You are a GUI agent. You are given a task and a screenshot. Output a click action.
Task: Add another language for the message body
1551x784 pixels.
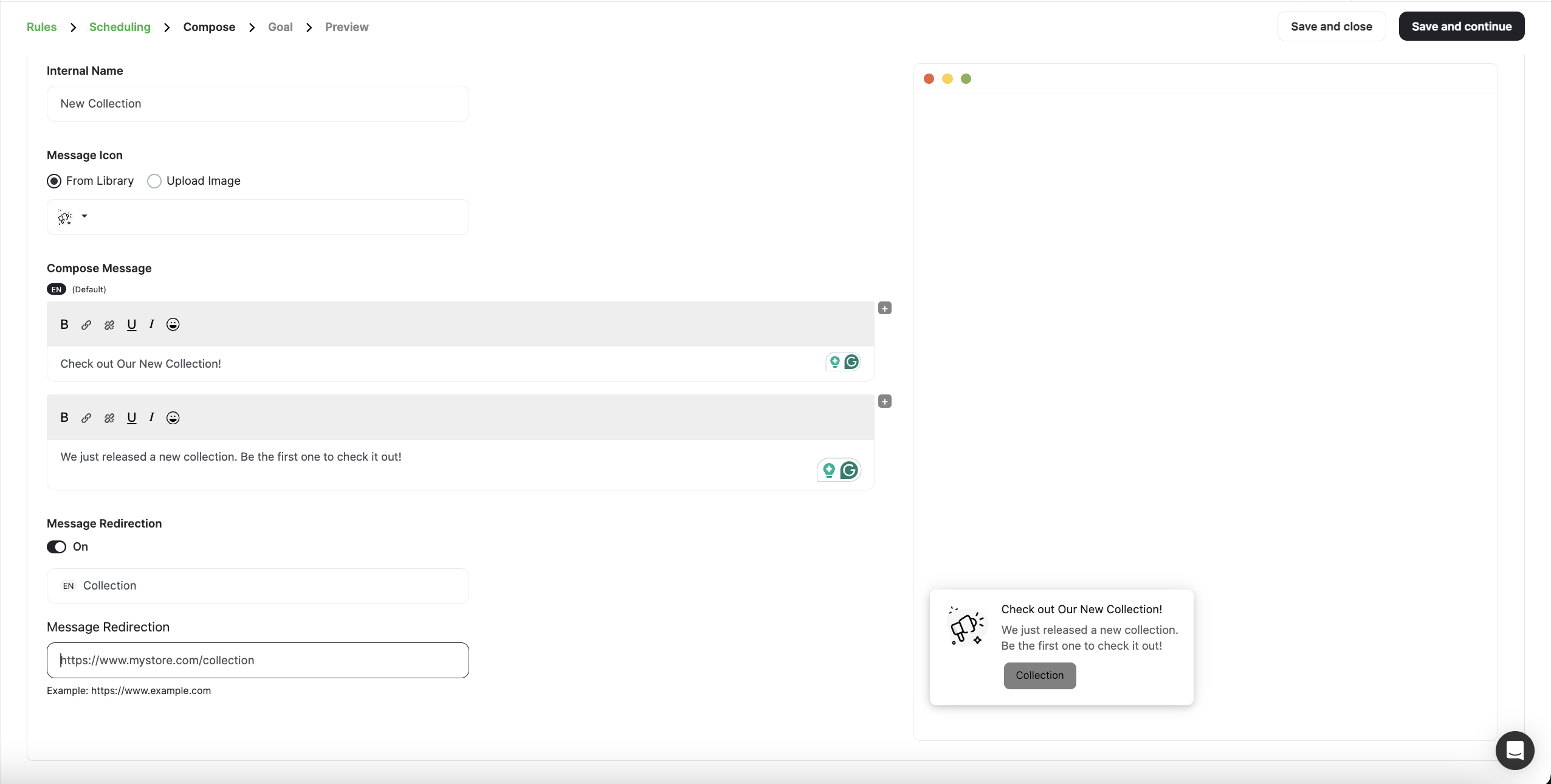pyautogui.click(x=884, y=401)
